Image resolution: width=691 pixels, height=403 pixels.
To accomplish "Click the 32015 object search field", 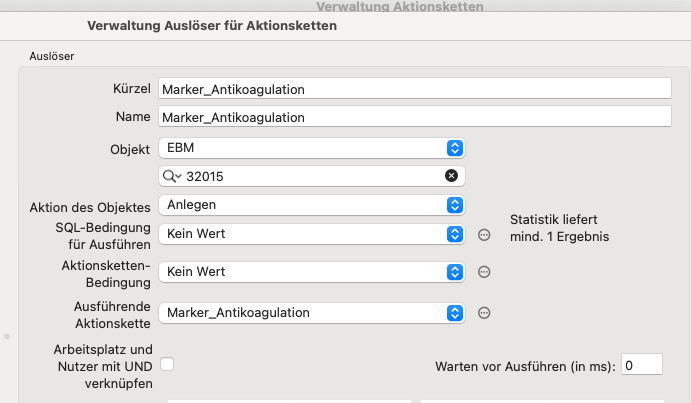I will [x=312, y=176].
